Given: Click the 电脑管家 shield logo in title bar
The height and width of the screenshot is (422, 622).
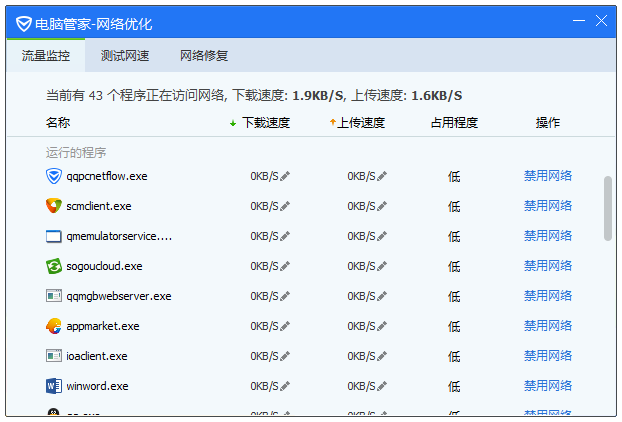Looking at the screenshot, I should point(24,24).
